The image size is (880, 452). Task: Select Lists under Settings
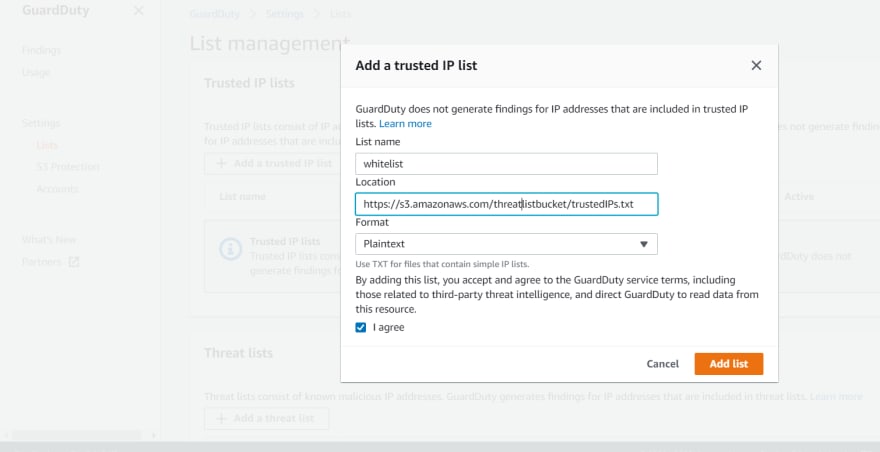(47, 145)
